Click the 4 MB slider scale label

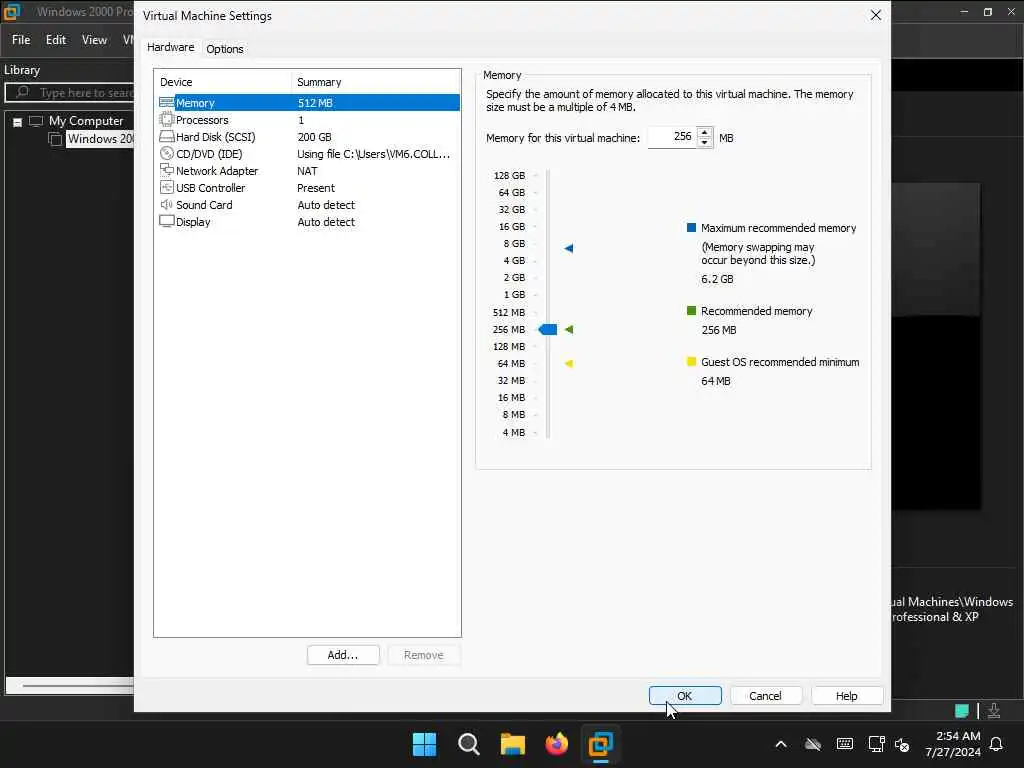point(514,432)
